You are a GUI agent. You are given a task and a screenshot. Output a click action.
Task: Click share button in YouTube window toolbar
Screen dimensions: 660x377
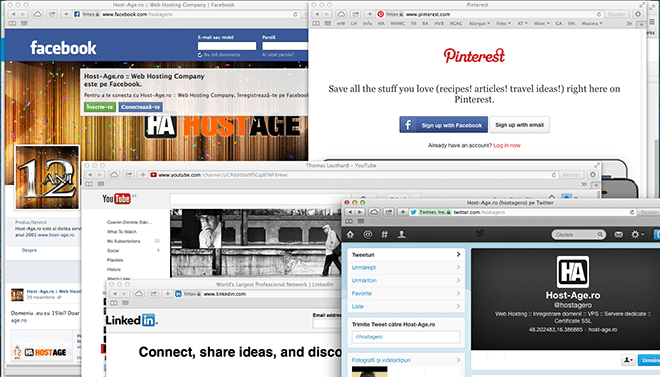128,175
